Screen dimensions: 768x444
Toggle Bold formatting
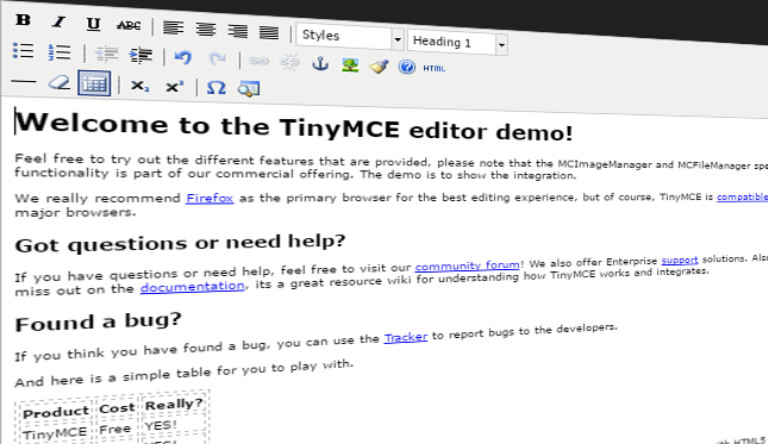tap(23, 20)
